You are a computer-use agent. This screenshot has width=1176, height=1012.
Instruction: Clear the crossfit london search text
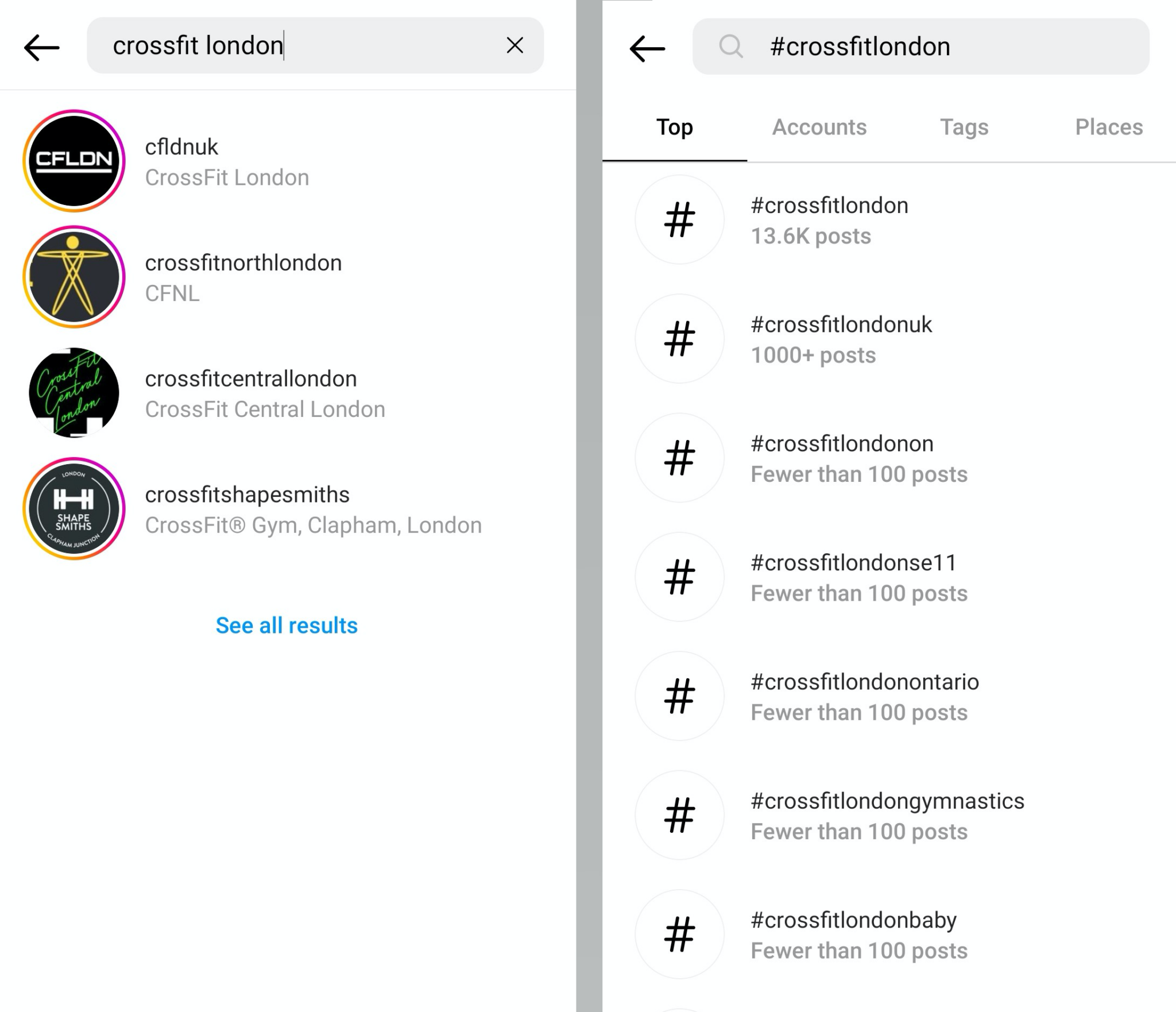tap(514, 45)
